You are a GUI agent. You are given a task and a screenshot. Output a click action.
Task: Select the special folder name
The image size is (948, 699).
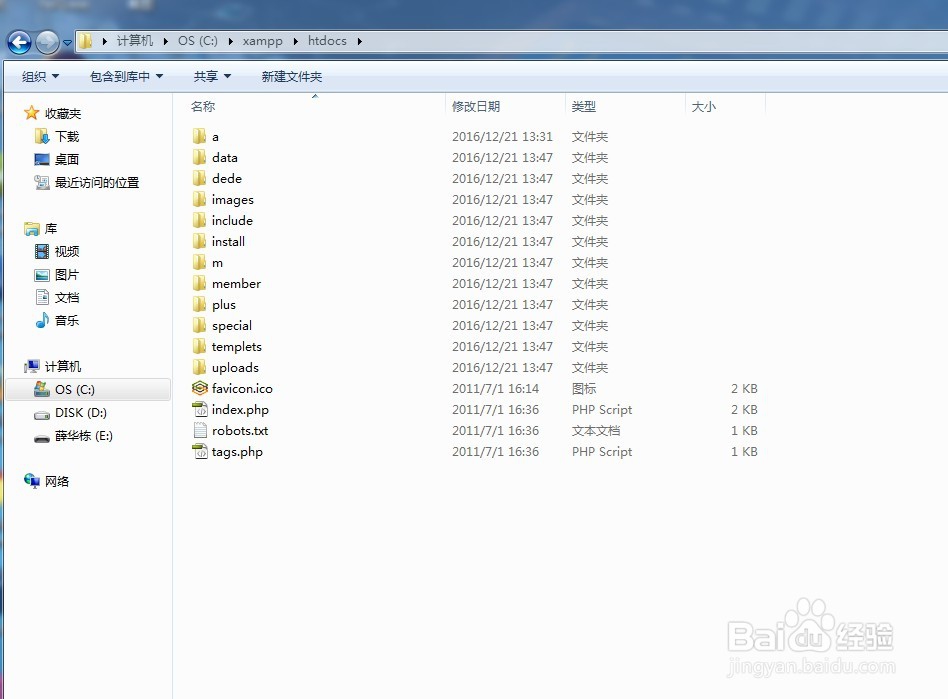[232, 326]
